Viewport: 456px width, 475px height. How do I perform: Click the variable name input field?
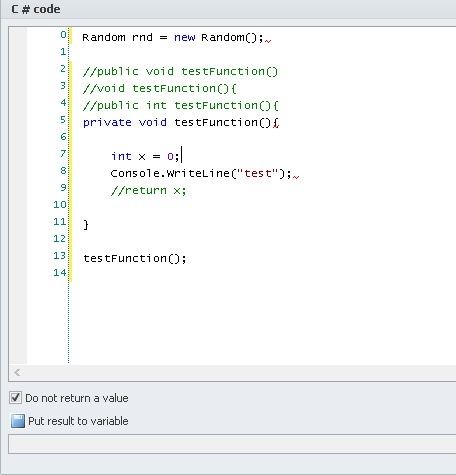(232, 444)
